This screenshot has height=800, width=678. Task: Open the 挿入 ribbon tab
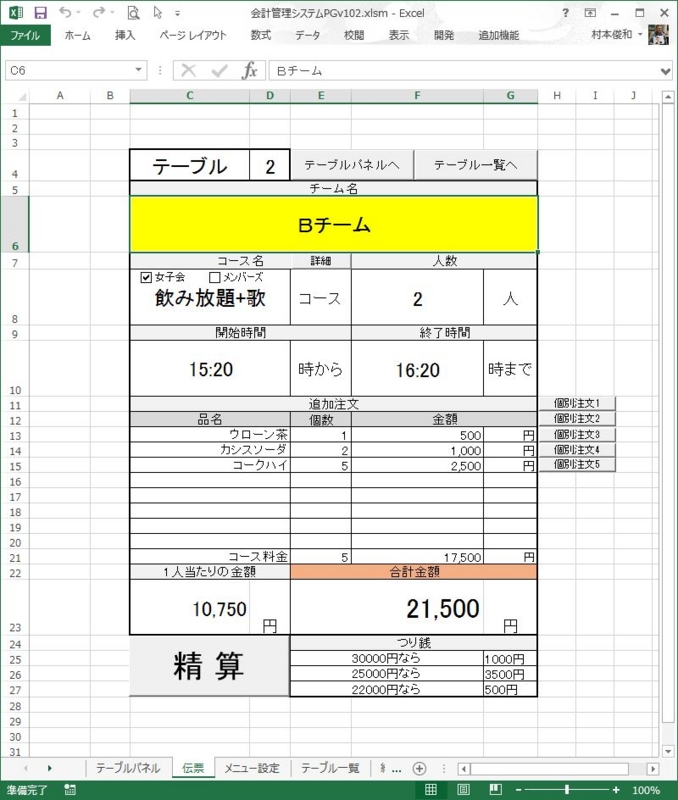(x=125, y=35)
